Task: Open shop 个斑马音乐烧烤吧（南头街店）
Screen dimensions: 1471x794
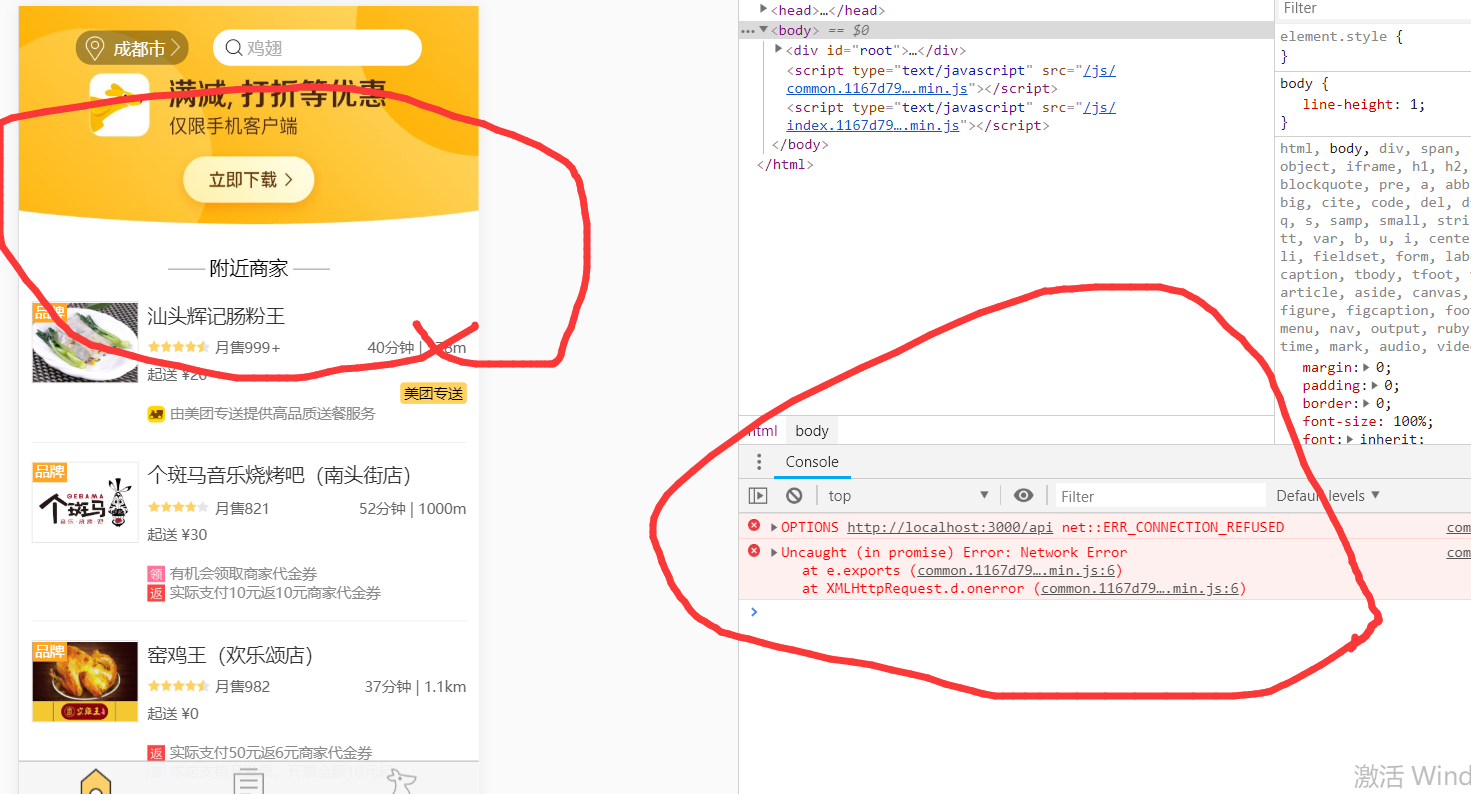Action: (279, 476)
